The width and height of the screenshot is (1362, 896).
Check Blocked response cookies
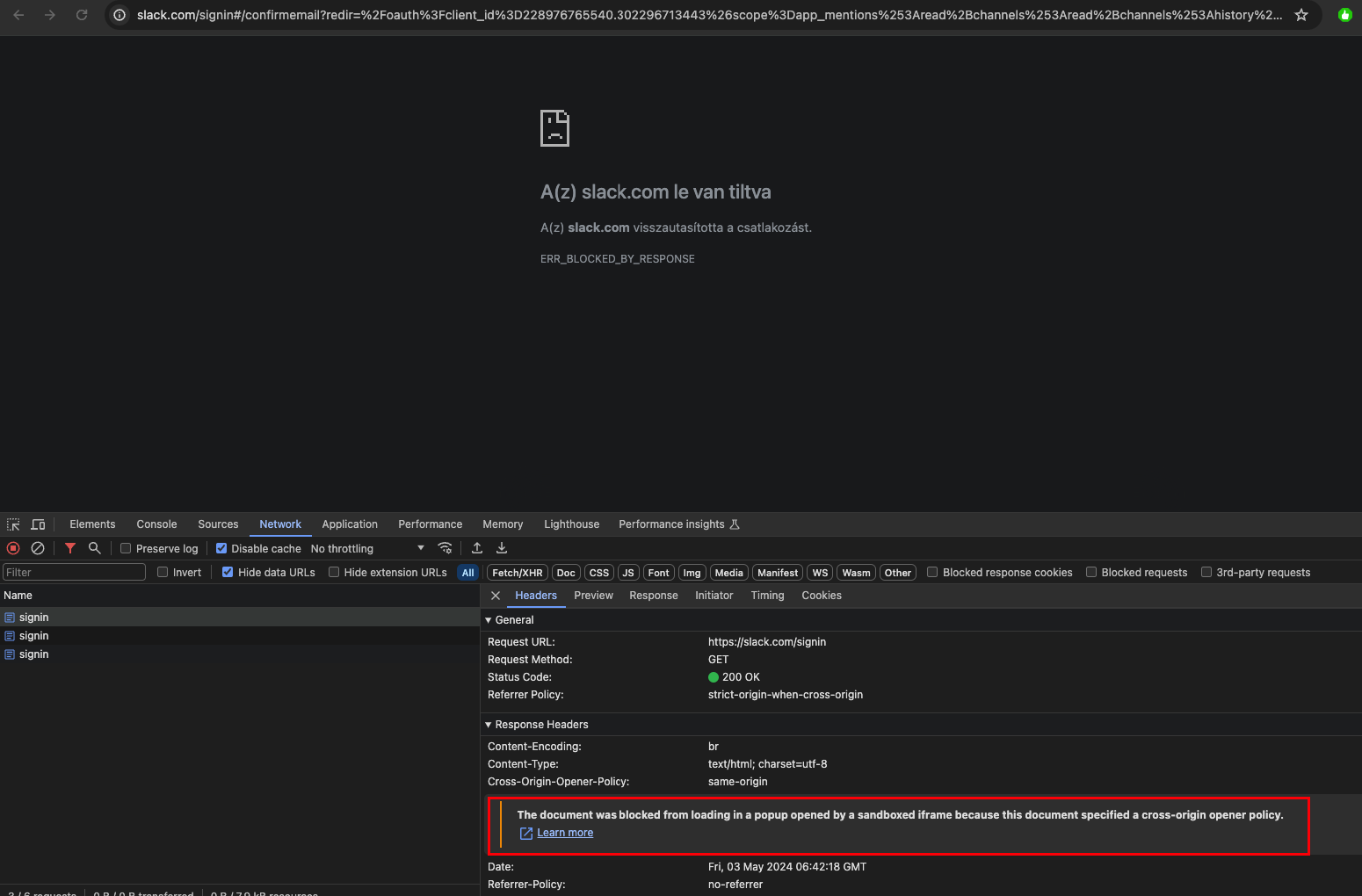(x=932, y=572)
